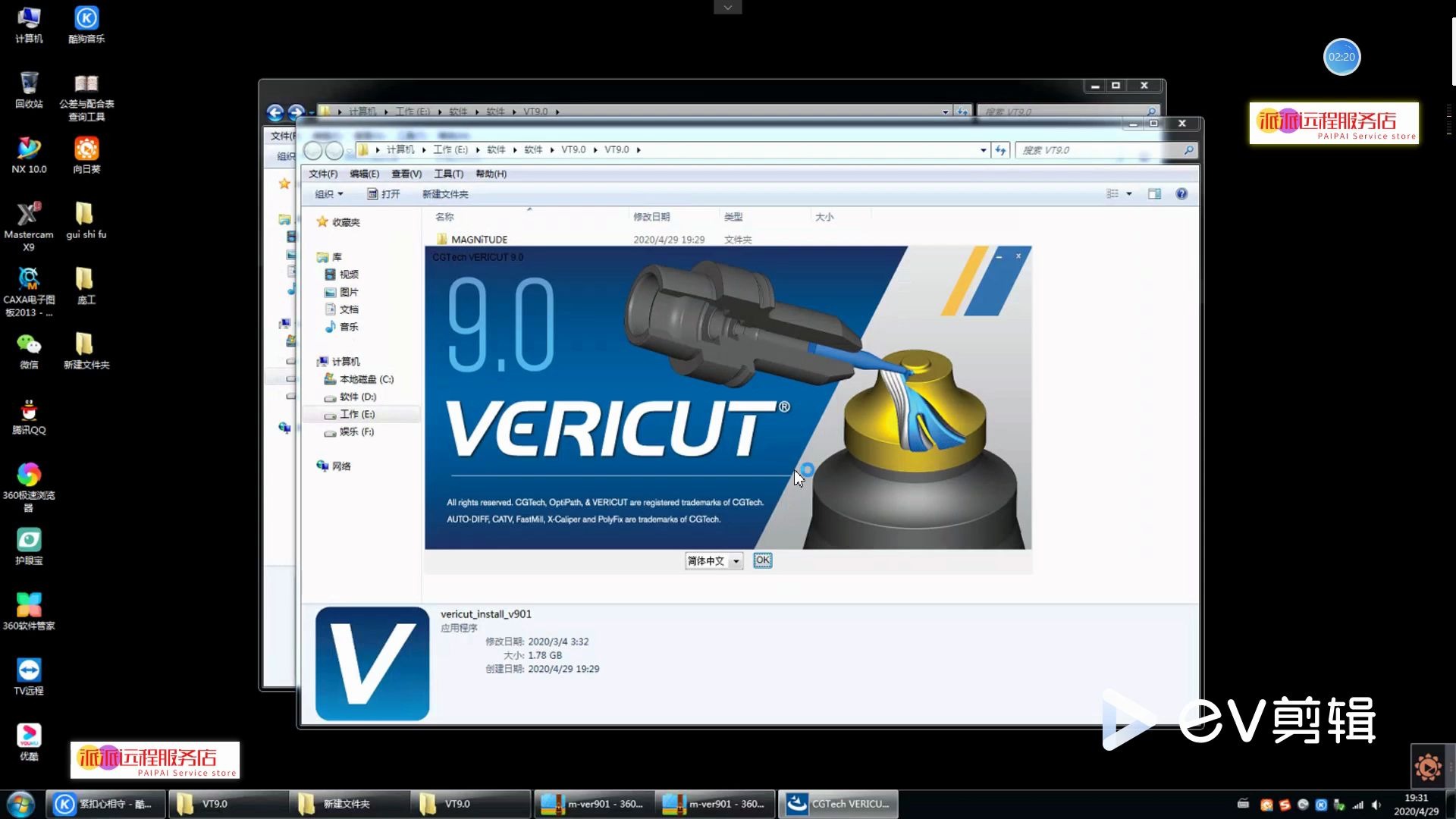The width and height of the screenshot is (1456, 819).
Task: Open 图片 library
Action: point(341,292)
